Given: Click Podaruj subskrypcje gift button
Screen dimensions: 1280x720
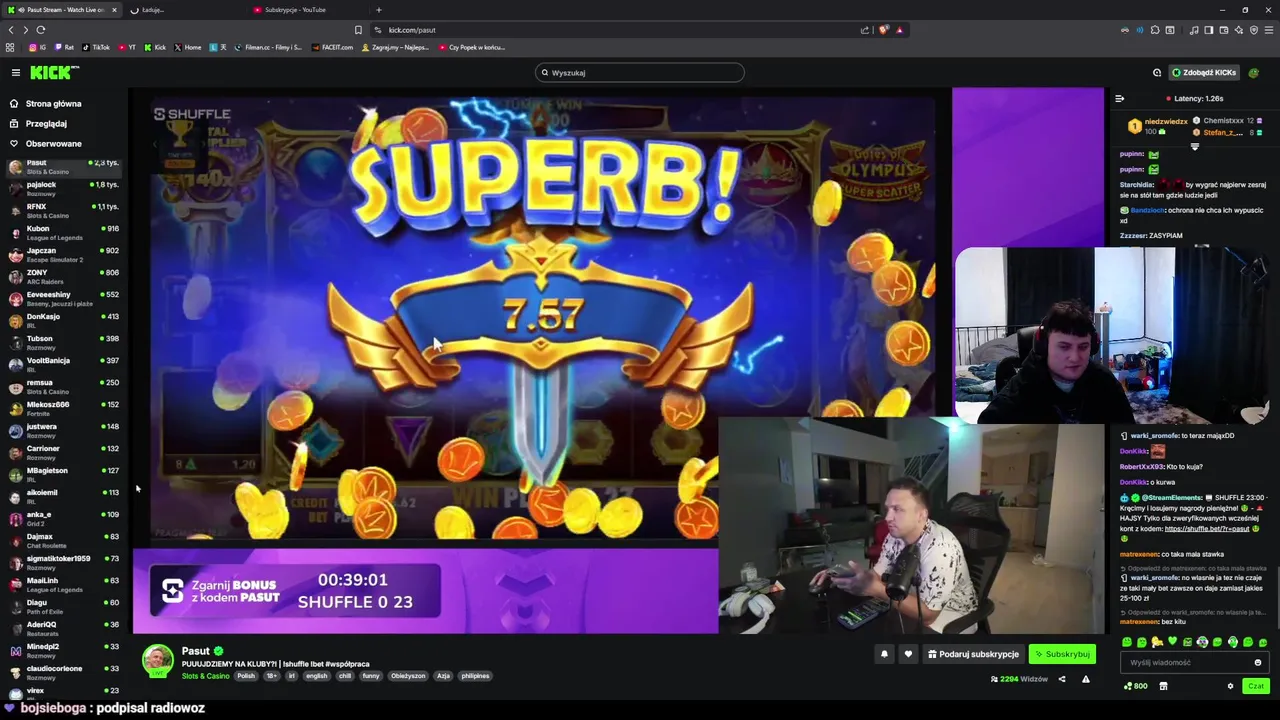Looking at the screenshot, I should point(973,654).
